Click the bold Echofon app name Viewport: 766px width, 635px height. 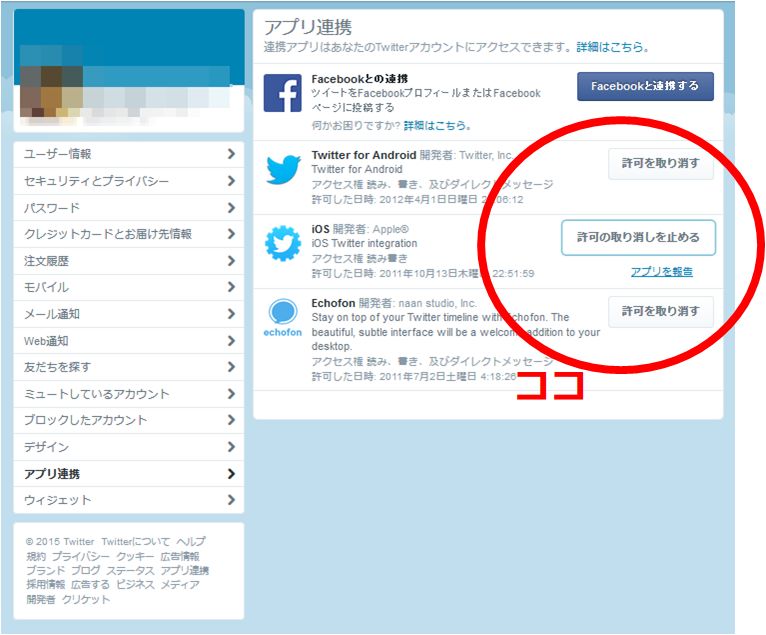pyautogui.click(x=333, y=303)
